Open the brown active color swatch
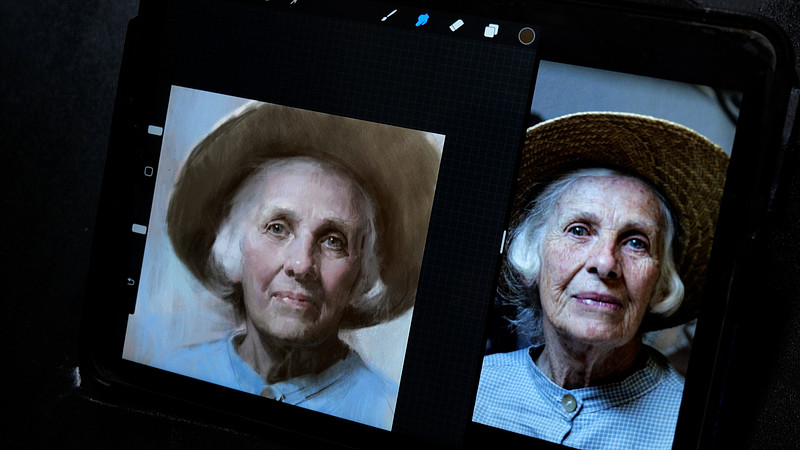Image resolution: width=800 pixels, height=450 pixels. (526, 35)
